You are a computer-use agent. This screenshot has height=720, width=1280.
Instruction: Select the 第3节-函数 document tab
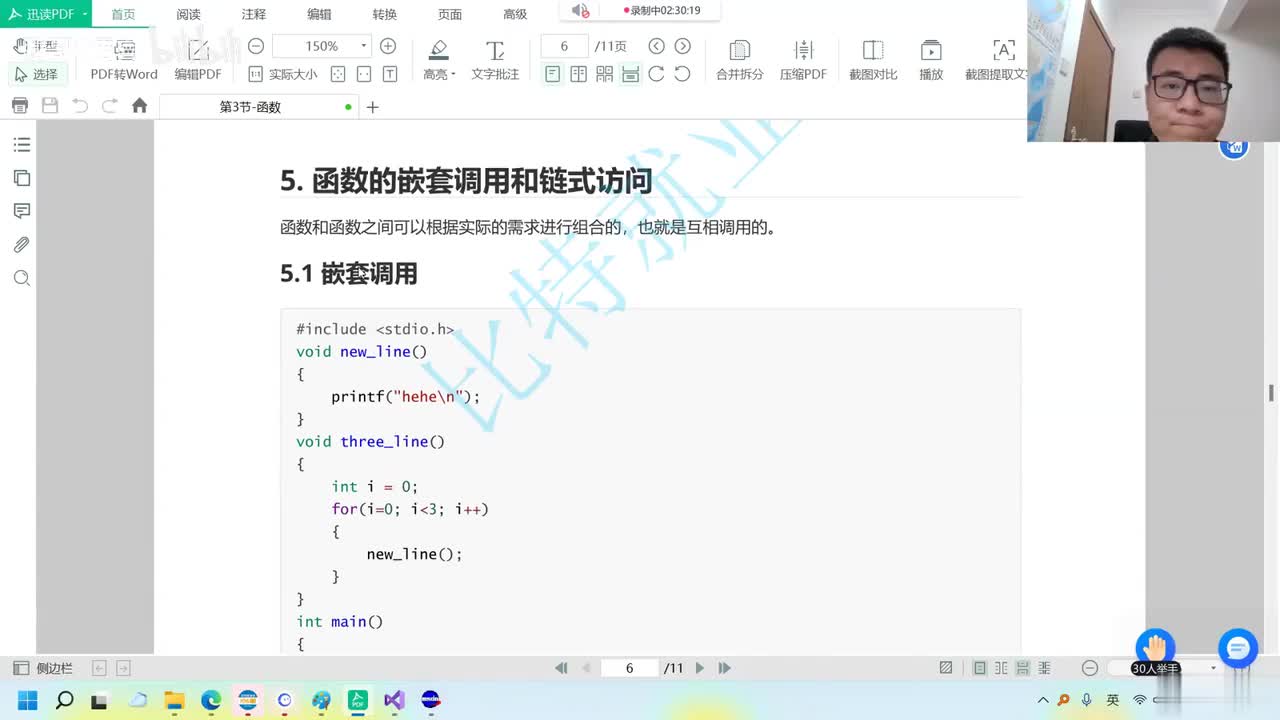point(258,107)
